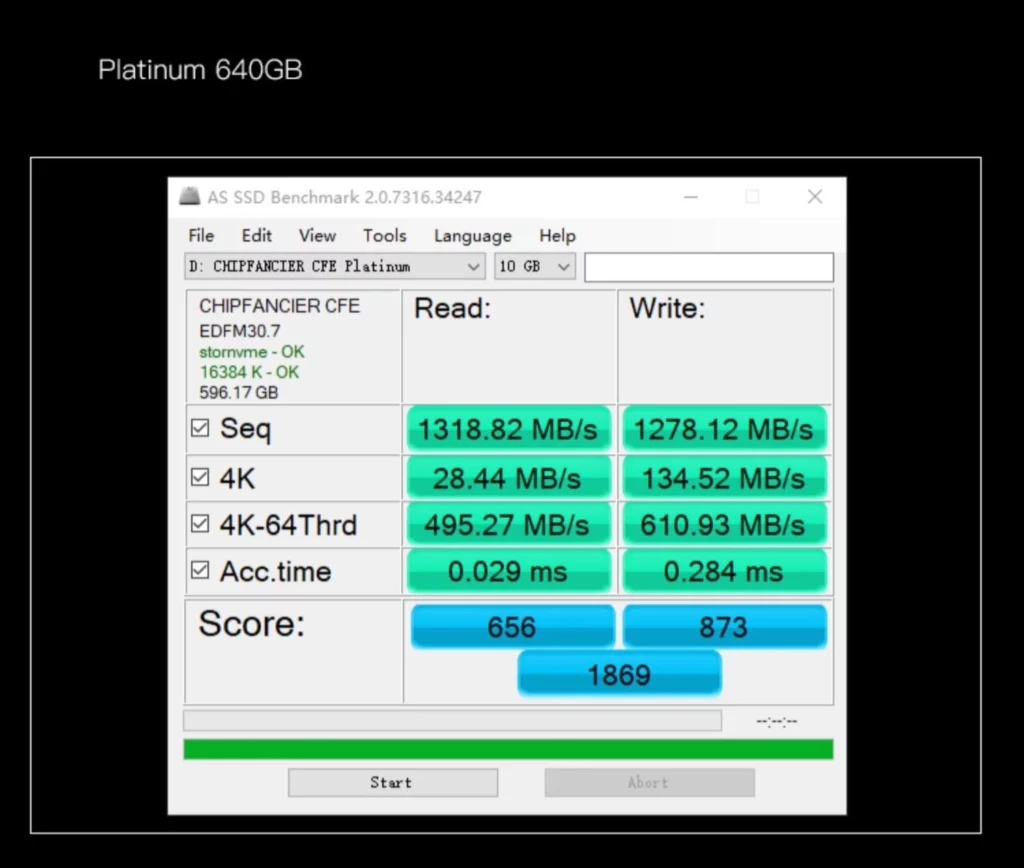Open the Help menu
Viewport: 1024px width, 868px height.
tap(557, 235)
